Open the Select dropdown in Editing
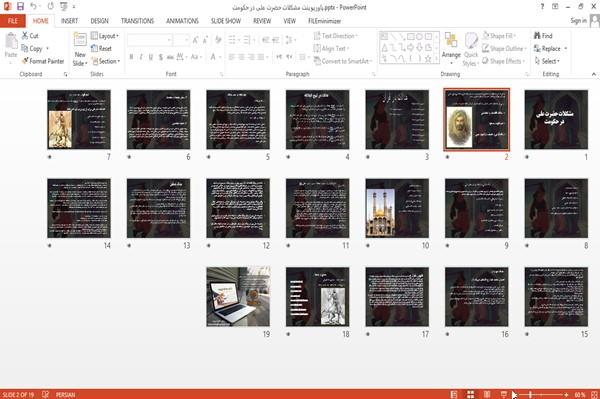The height and width of the screenshot is (399, 600). click(x=547, y=61)
